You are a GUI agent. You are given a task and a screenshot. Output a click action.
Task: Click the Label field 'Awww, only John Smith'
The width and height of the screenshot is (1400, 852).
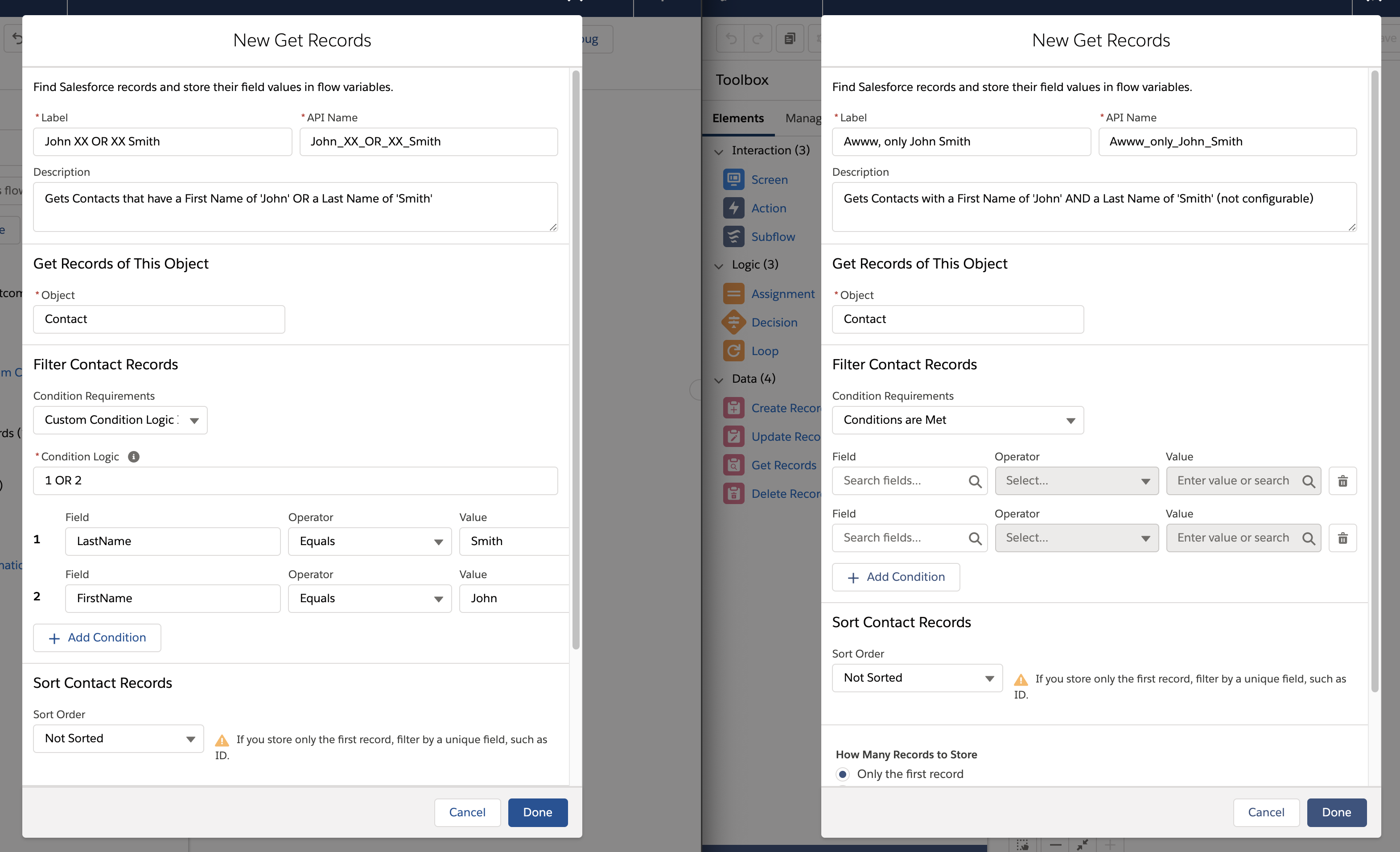pos(961,141)
